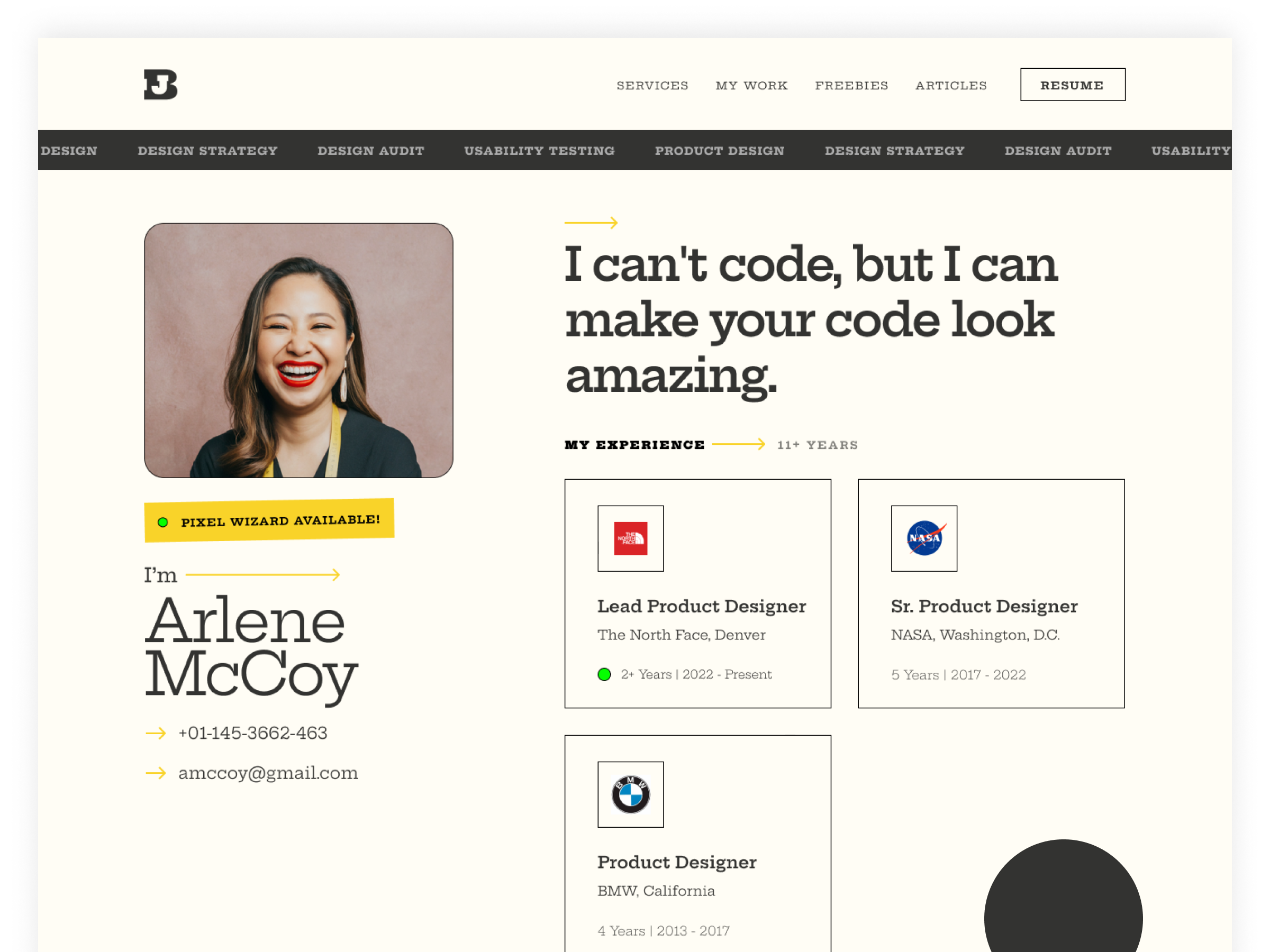Image resolution: width=1270 pixels, height=952 pixels.
Task: Click the RESUME button
Action: point(1073,84)
